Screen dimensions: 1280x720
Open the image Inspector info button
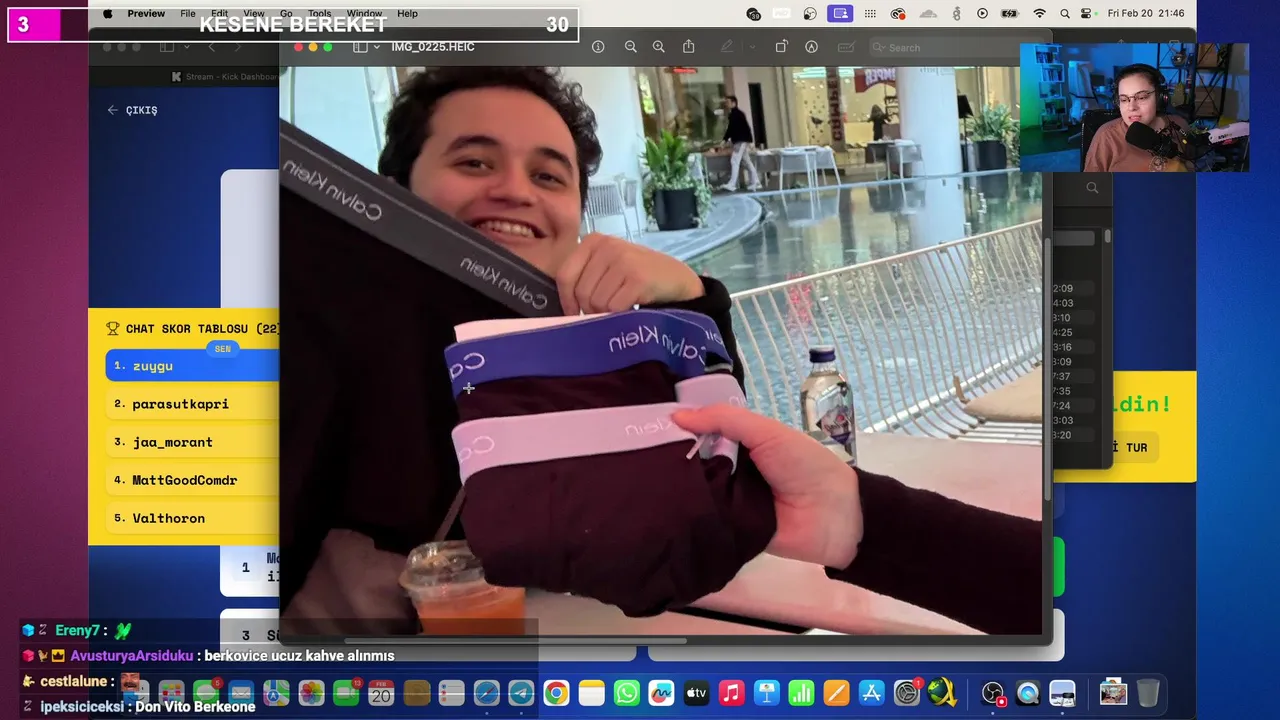tap(598, 47)
